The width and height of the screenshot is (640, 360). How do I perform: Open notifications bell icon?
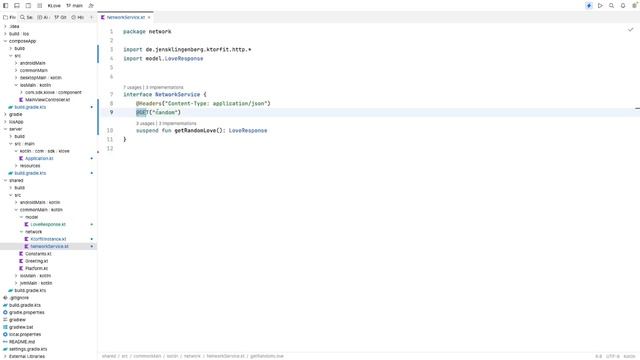click(x=623, y=6)
